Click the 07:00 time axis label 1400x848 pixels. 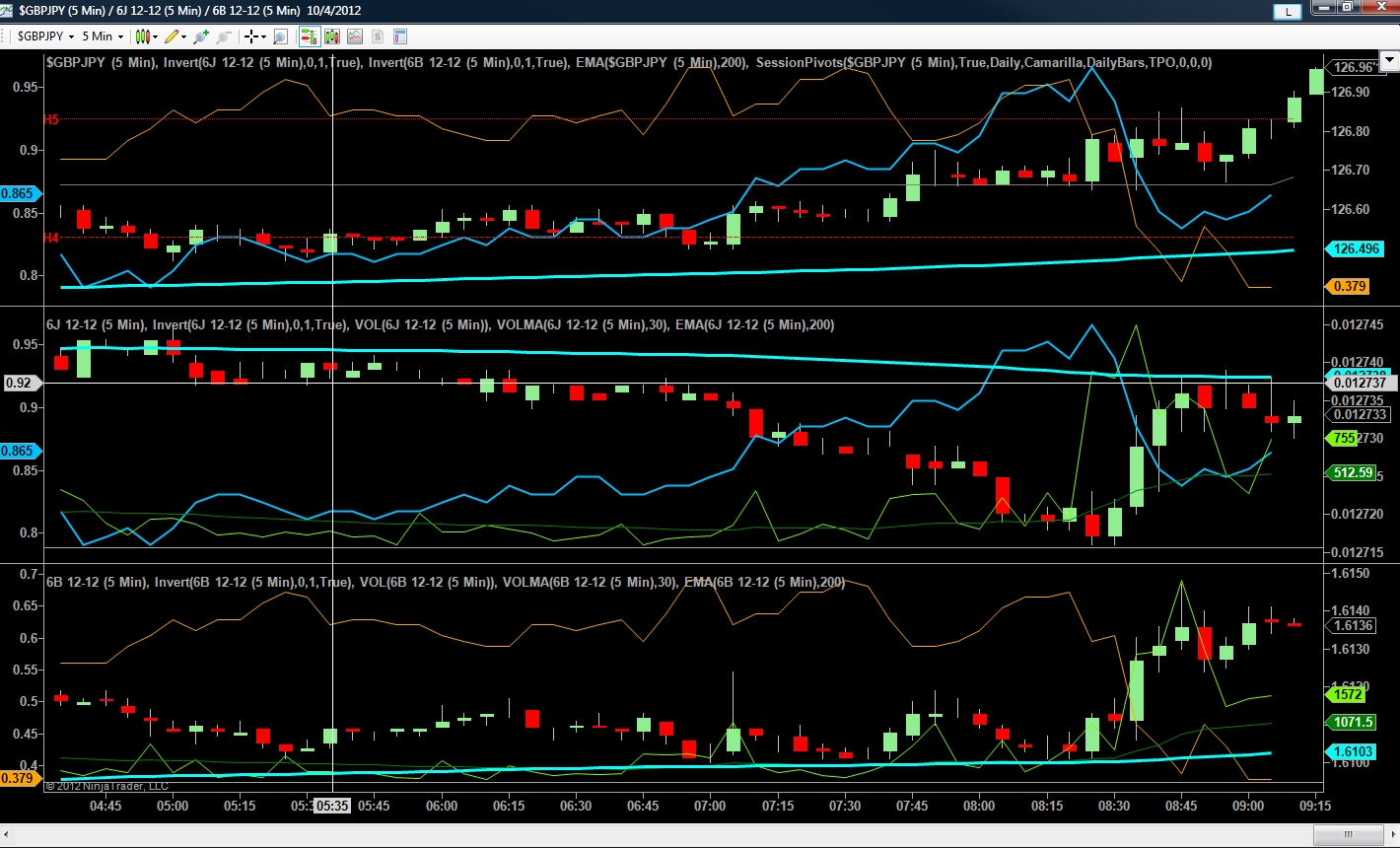tap(710, 806)
